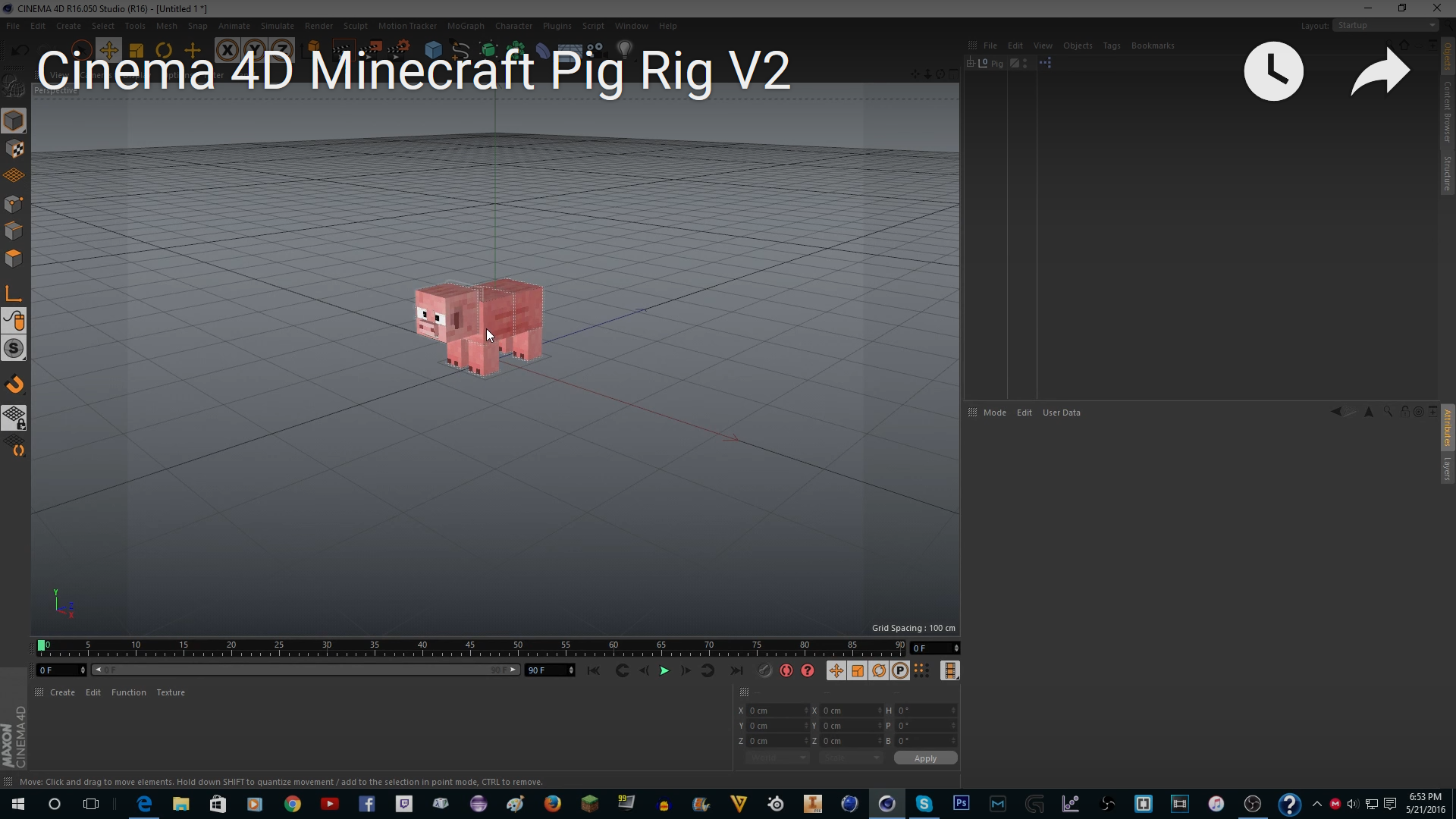Switch to the Layers side tab

(1447, 469)
